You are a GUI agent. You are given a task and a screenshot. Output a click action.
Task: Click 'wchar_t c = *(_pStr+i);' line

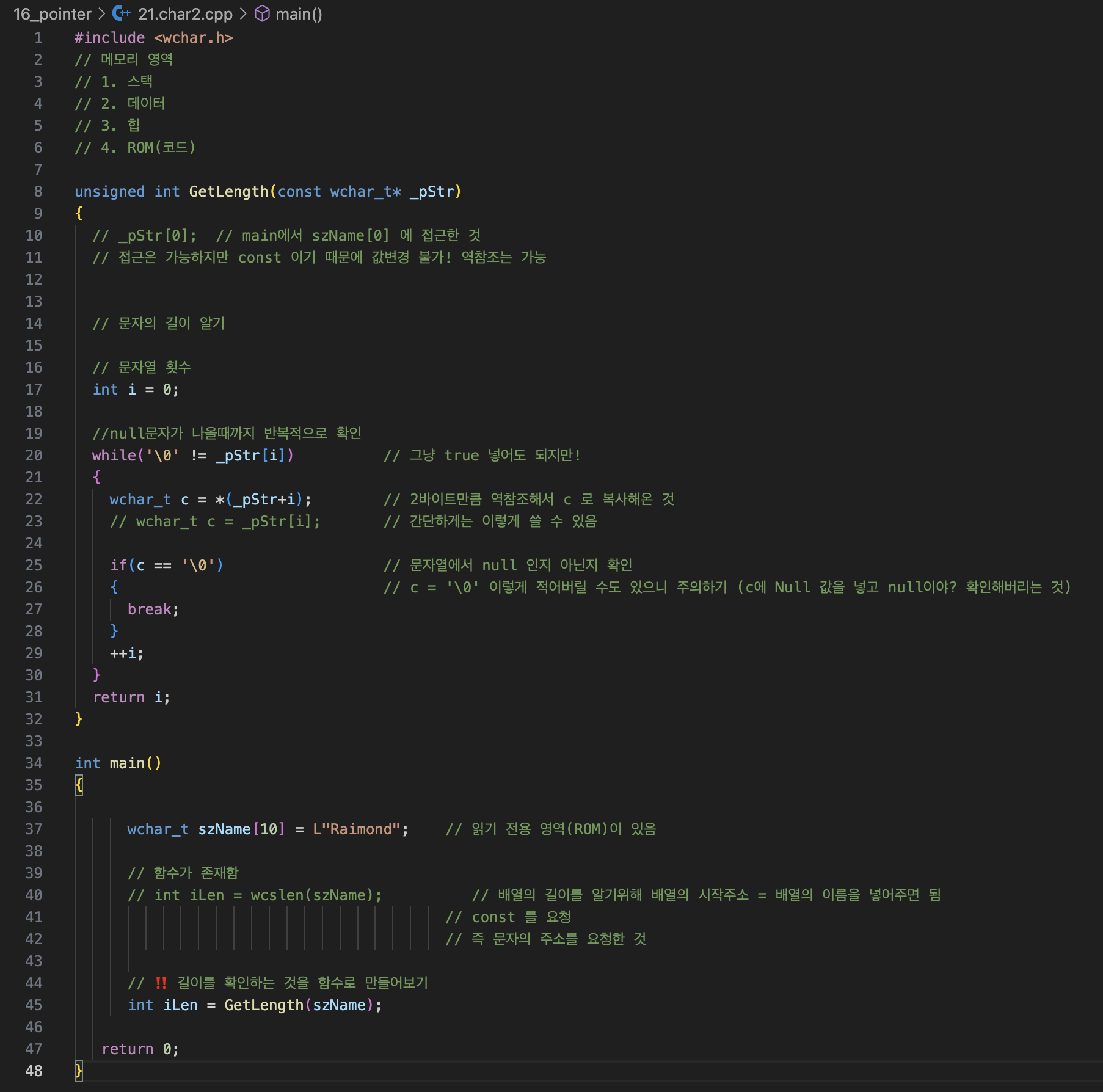[210, 500]
